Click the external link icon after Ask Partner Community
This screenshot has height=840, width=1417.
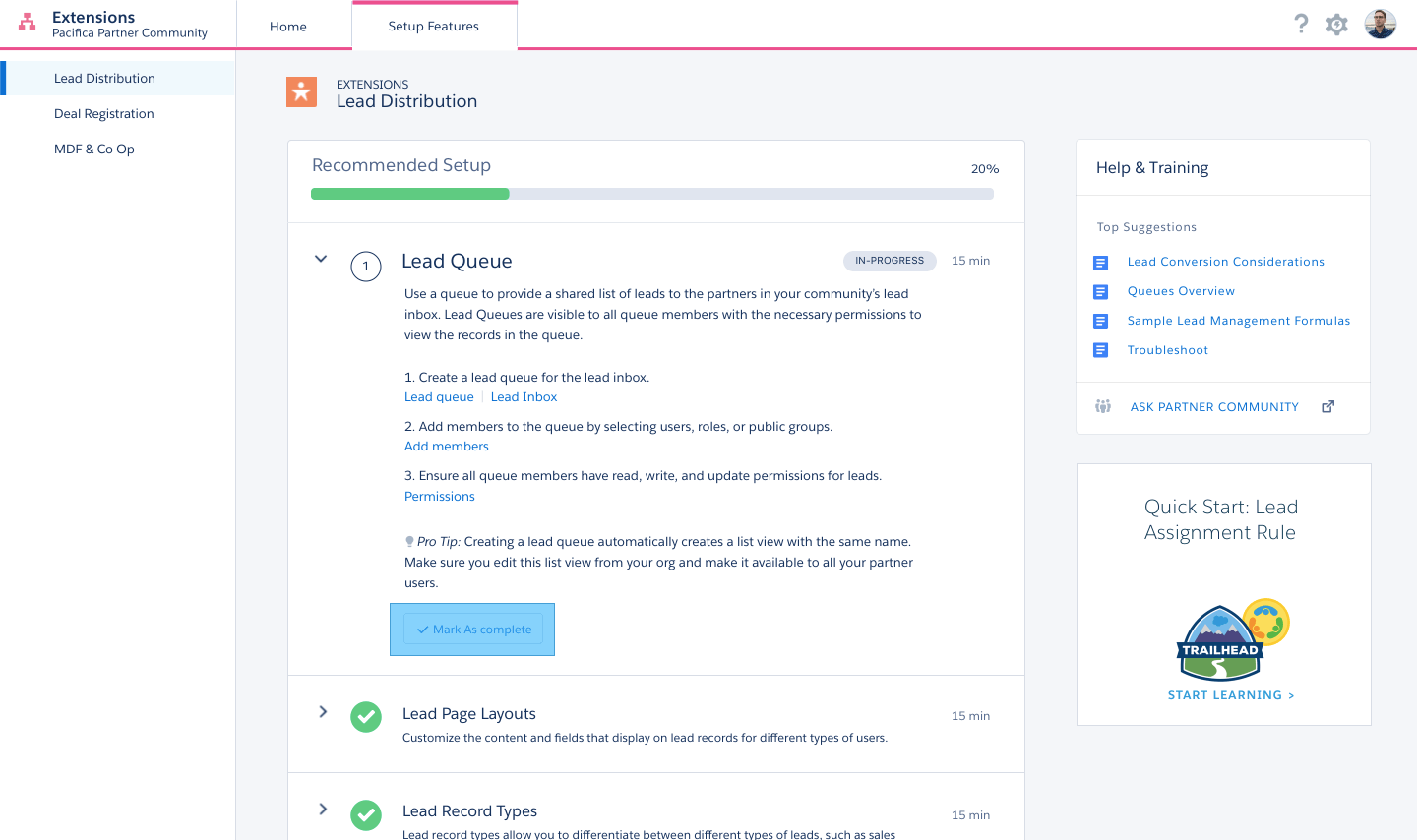coord(1328,406)
